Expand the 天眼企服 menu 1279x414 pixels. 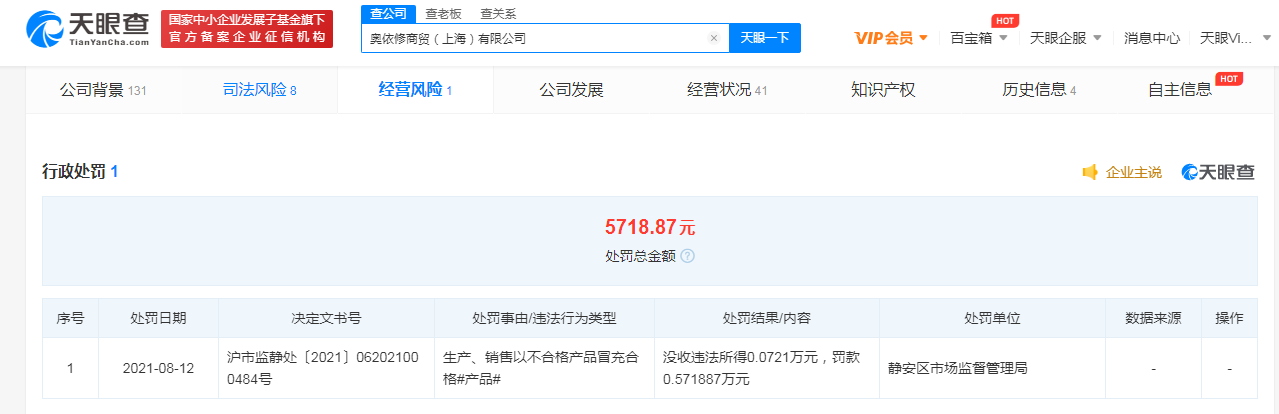click(1066, 38)
